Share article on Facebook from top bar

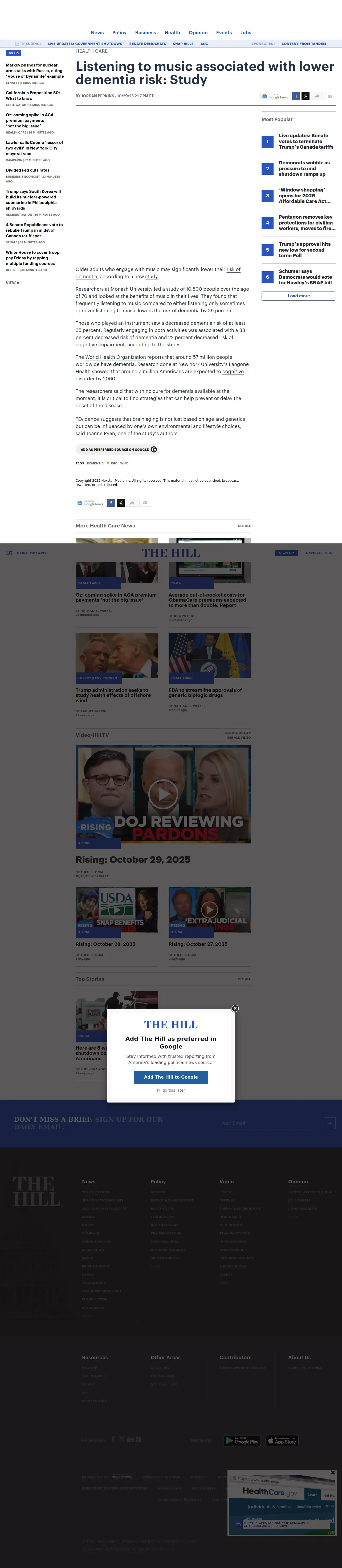pos(296,96)
